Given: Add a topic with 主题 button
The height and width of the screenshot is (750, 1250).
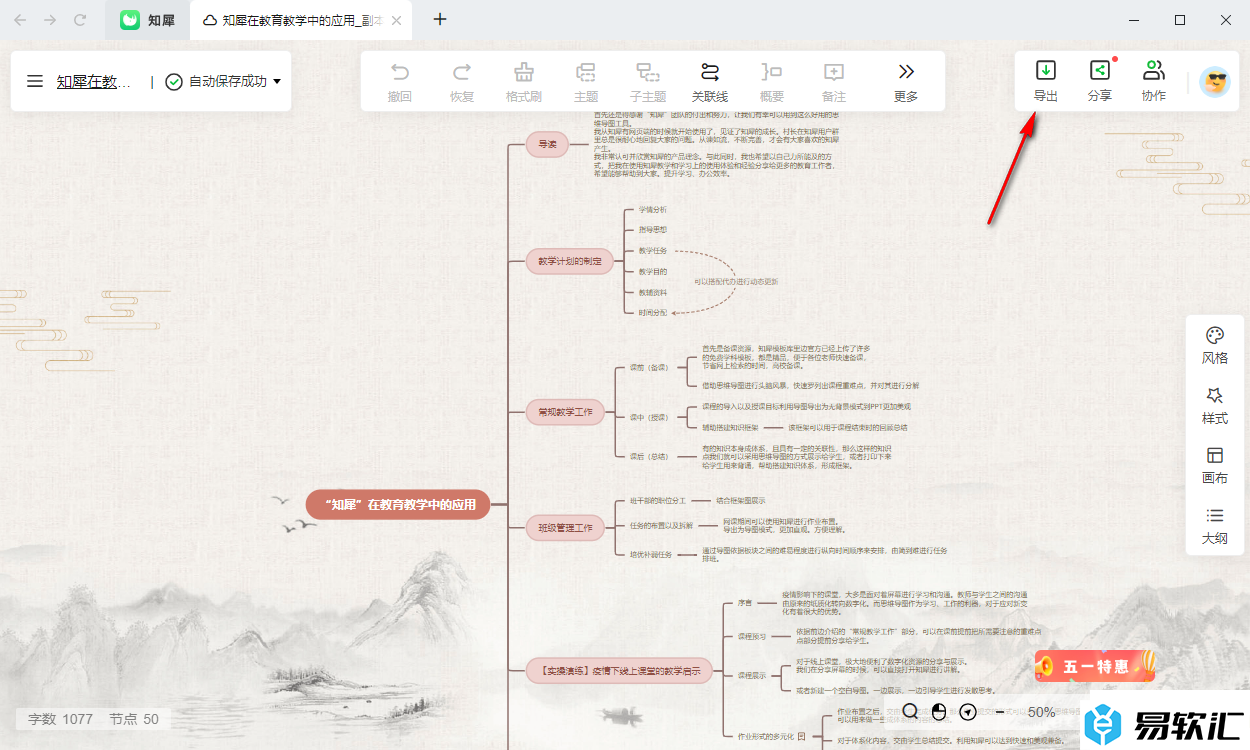Looking at the screenshot, I should point(585,82).
